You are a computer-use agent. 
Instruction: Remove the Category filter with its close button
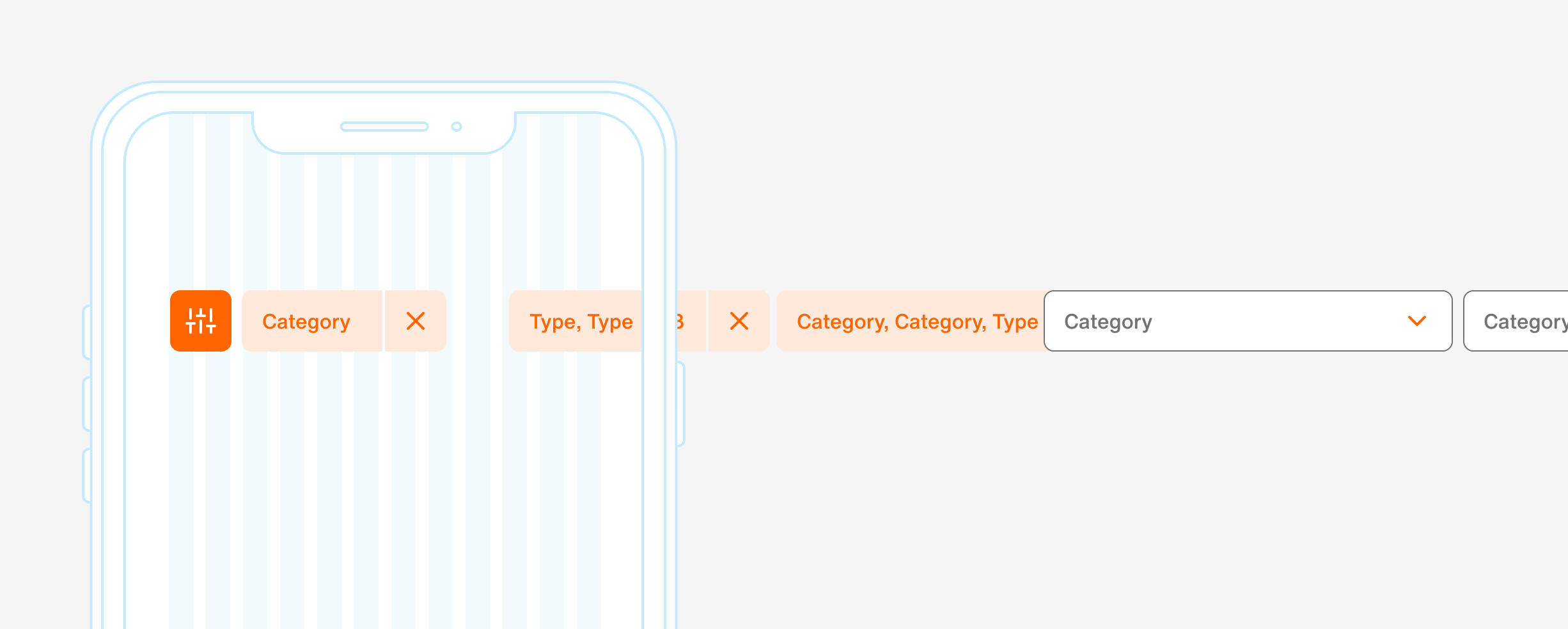(x=416, y=321)
